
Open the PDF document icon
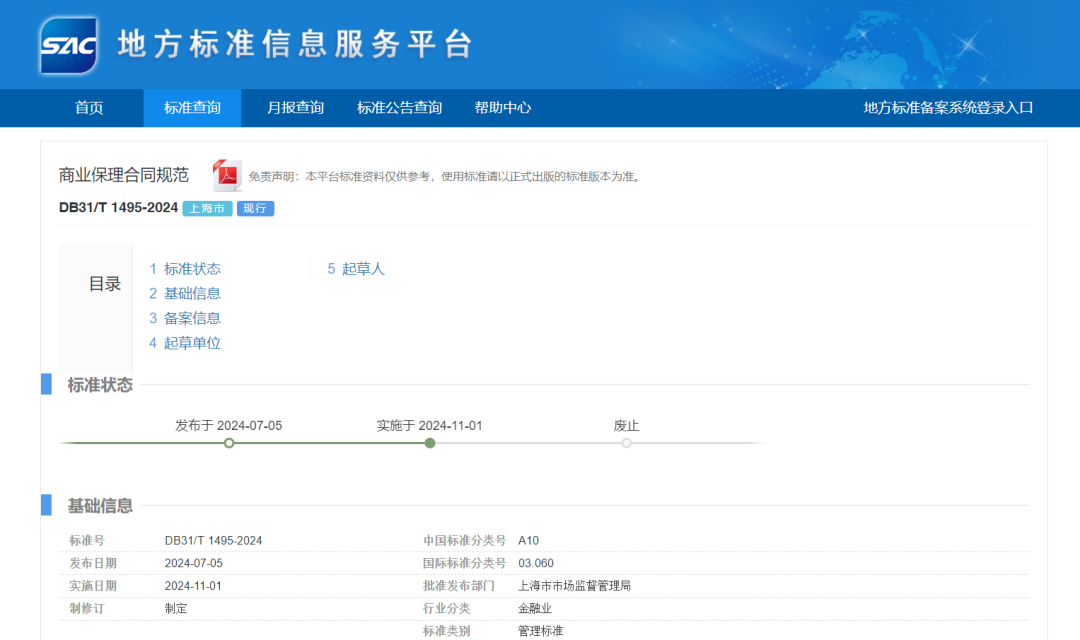pyautogui.click(x=227, y=174)
